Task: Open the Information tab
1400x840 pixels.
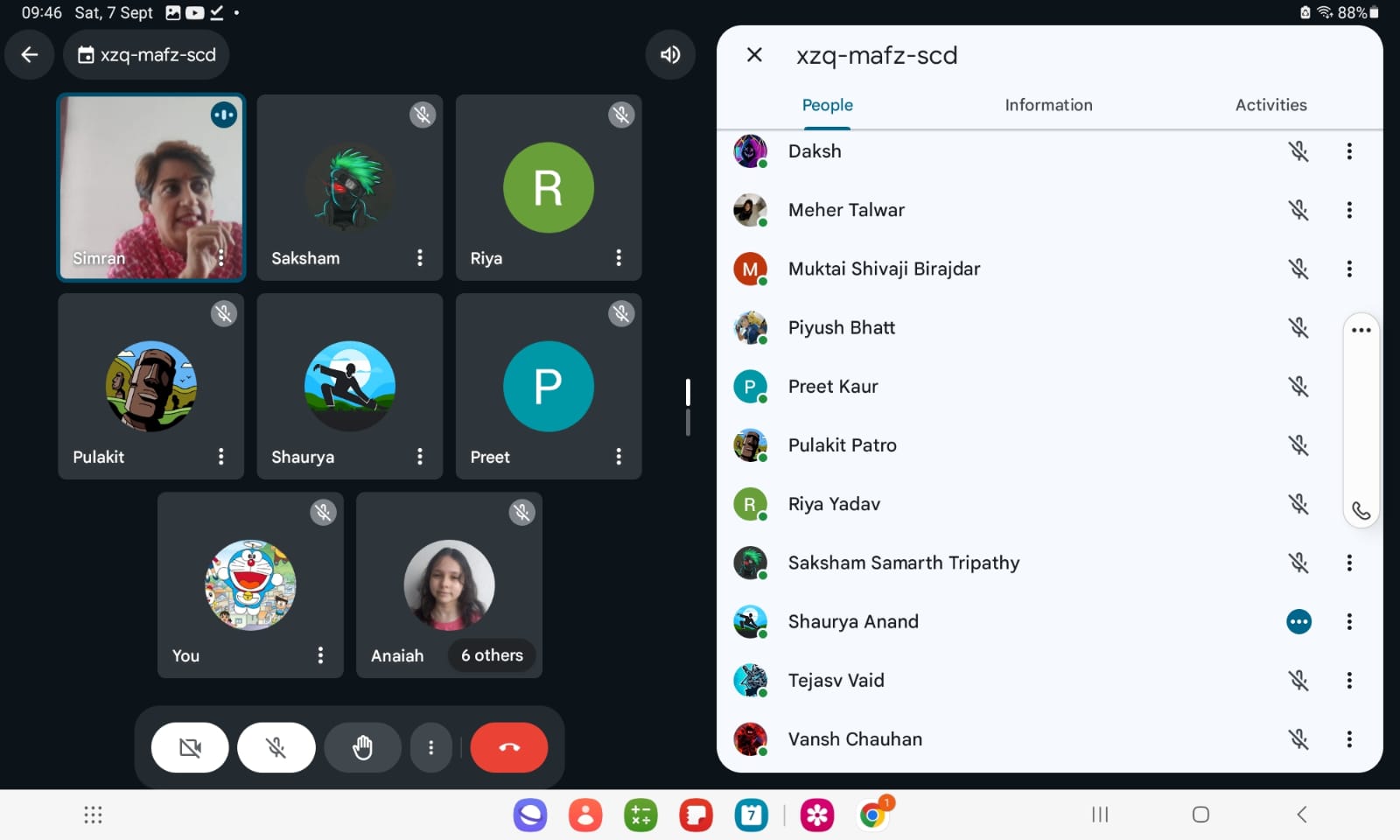Action: pos(1048,105)
